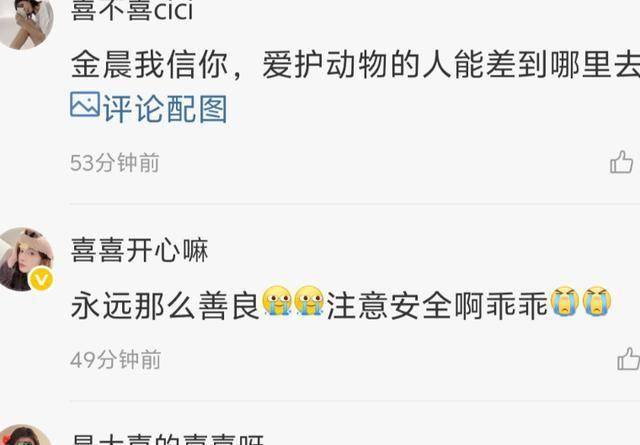
Task: Click the username 喜不喜cici
Action: pyautogui.click(x=131, y=10)
